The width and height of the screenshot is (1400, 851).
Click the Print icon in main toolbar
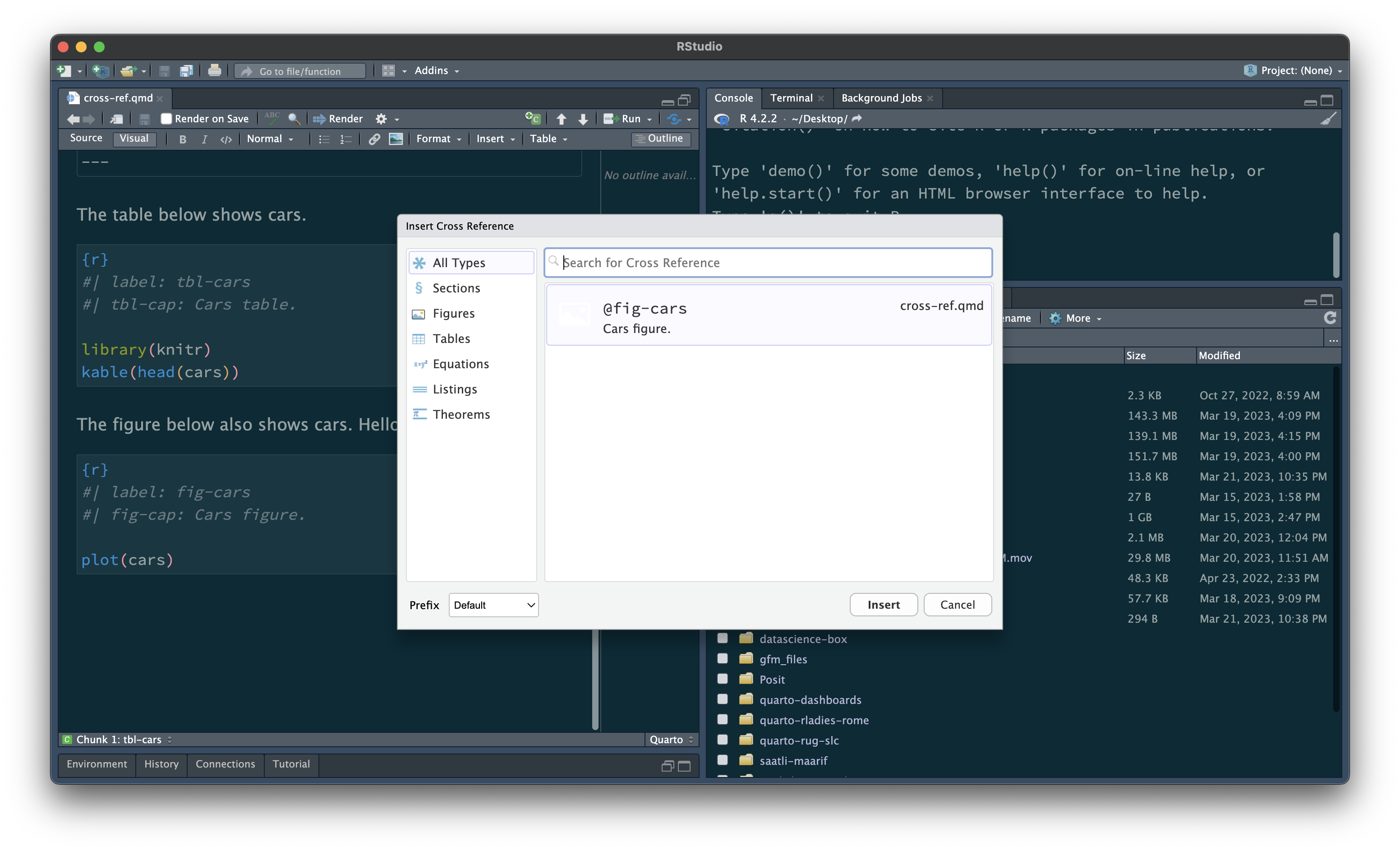214,70
